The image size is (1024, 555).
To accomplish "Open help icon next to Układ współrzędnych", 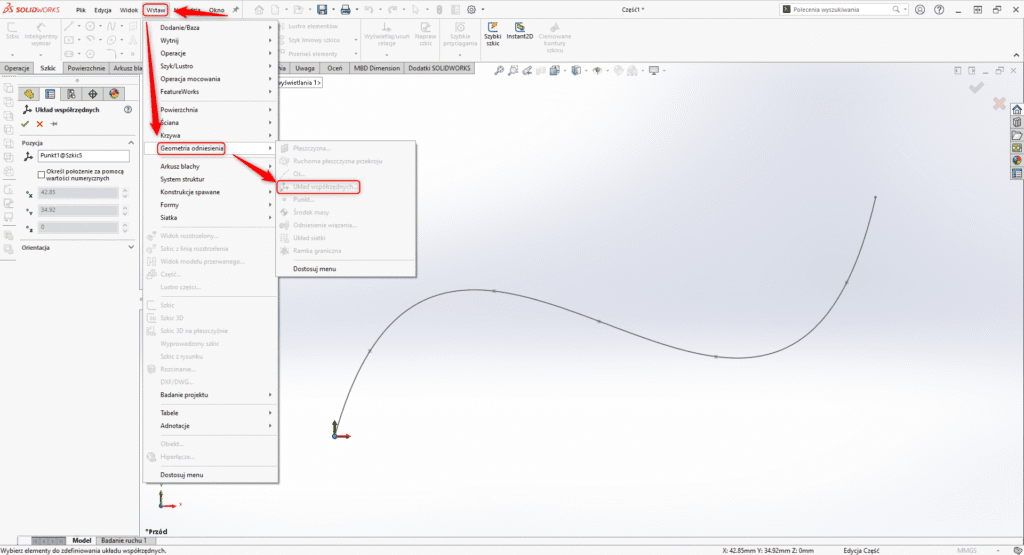I will click(x=128, y=110).
